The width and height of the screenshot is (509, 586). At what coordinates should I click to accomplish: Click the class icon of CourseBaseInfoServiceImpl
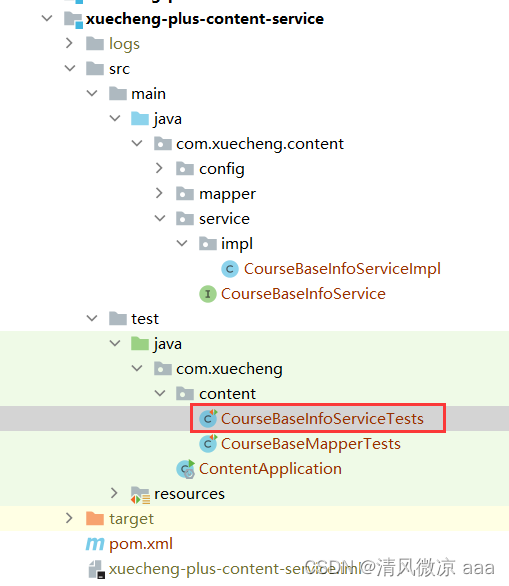tap(230, 269)
